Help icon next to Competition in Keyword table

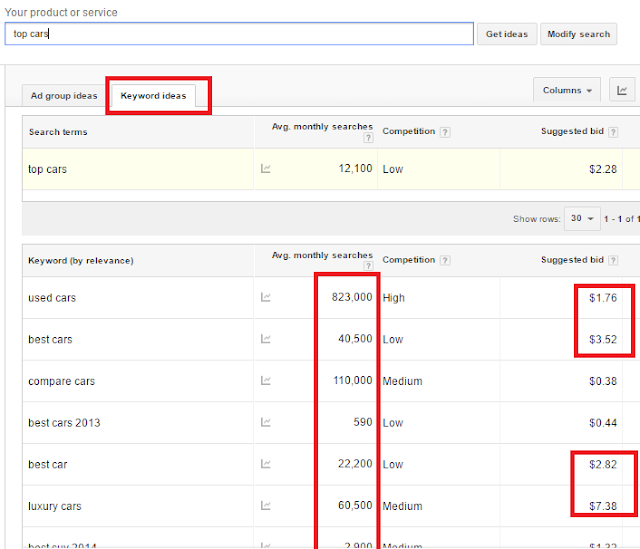[445, 260]
